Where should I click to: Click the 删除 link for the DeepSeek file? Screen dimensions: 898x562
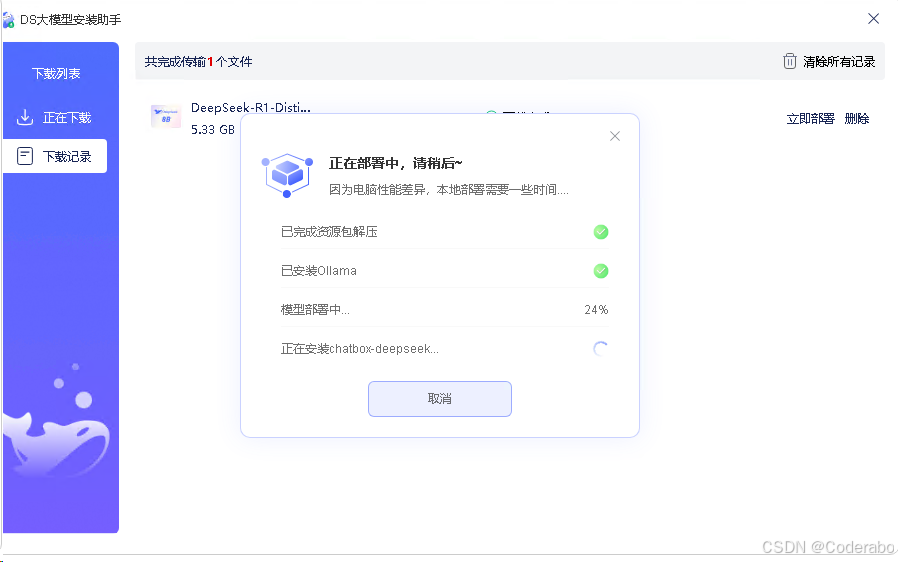pyautogui.click(x=857, y=119)
